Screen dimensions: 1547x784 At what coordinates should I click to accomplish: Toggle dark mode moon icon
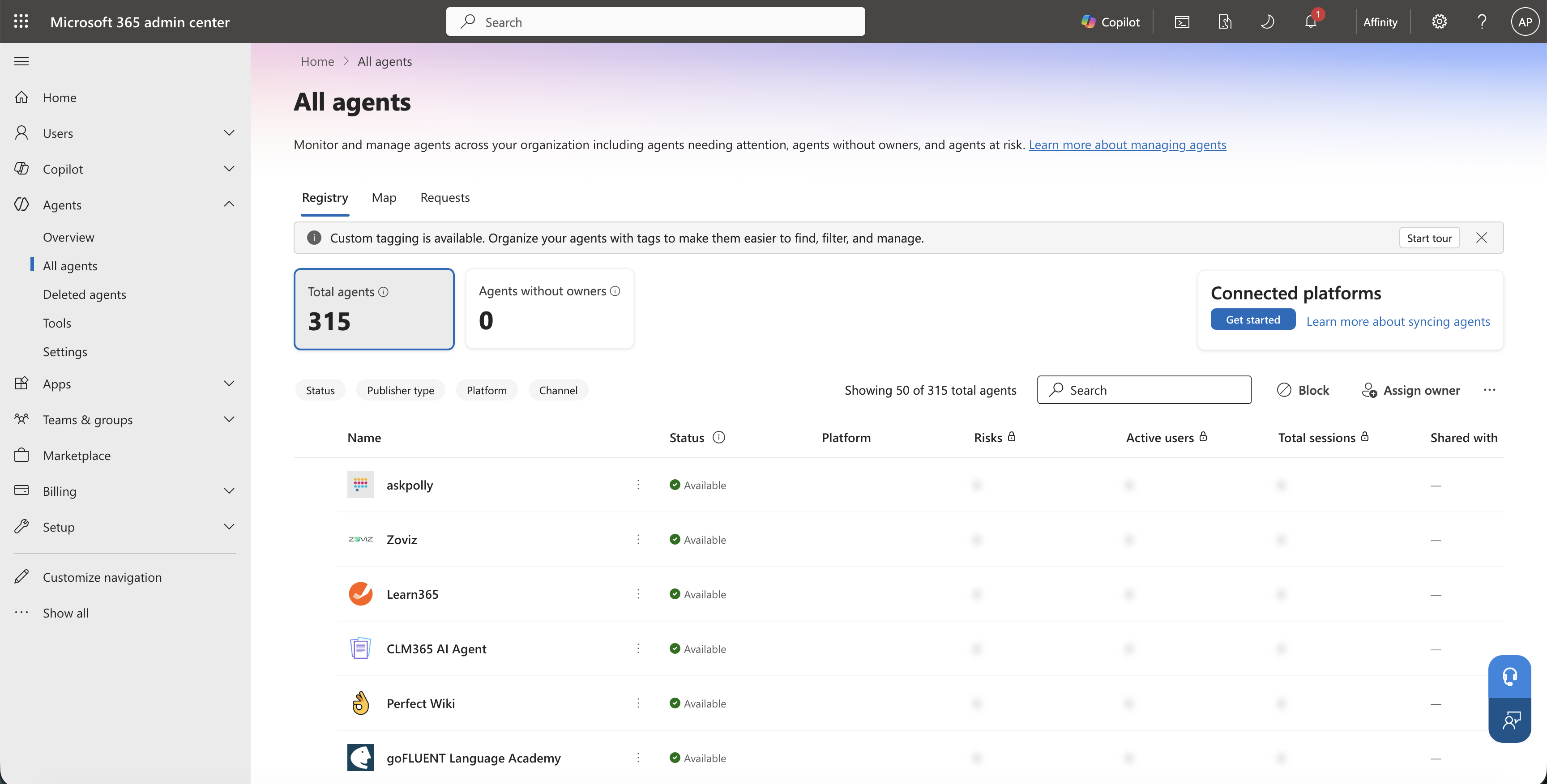[1267, 21]
